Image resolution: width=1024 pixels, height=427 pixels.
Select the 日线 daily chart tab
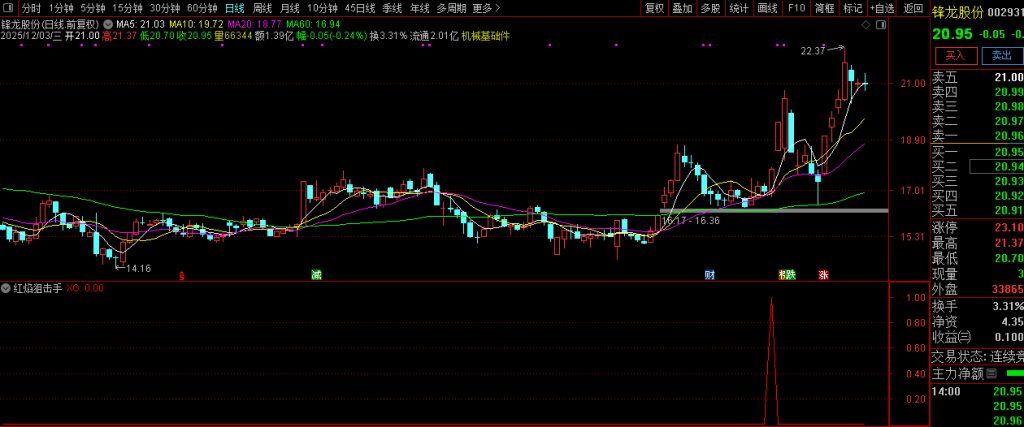[x=234, y=8]
